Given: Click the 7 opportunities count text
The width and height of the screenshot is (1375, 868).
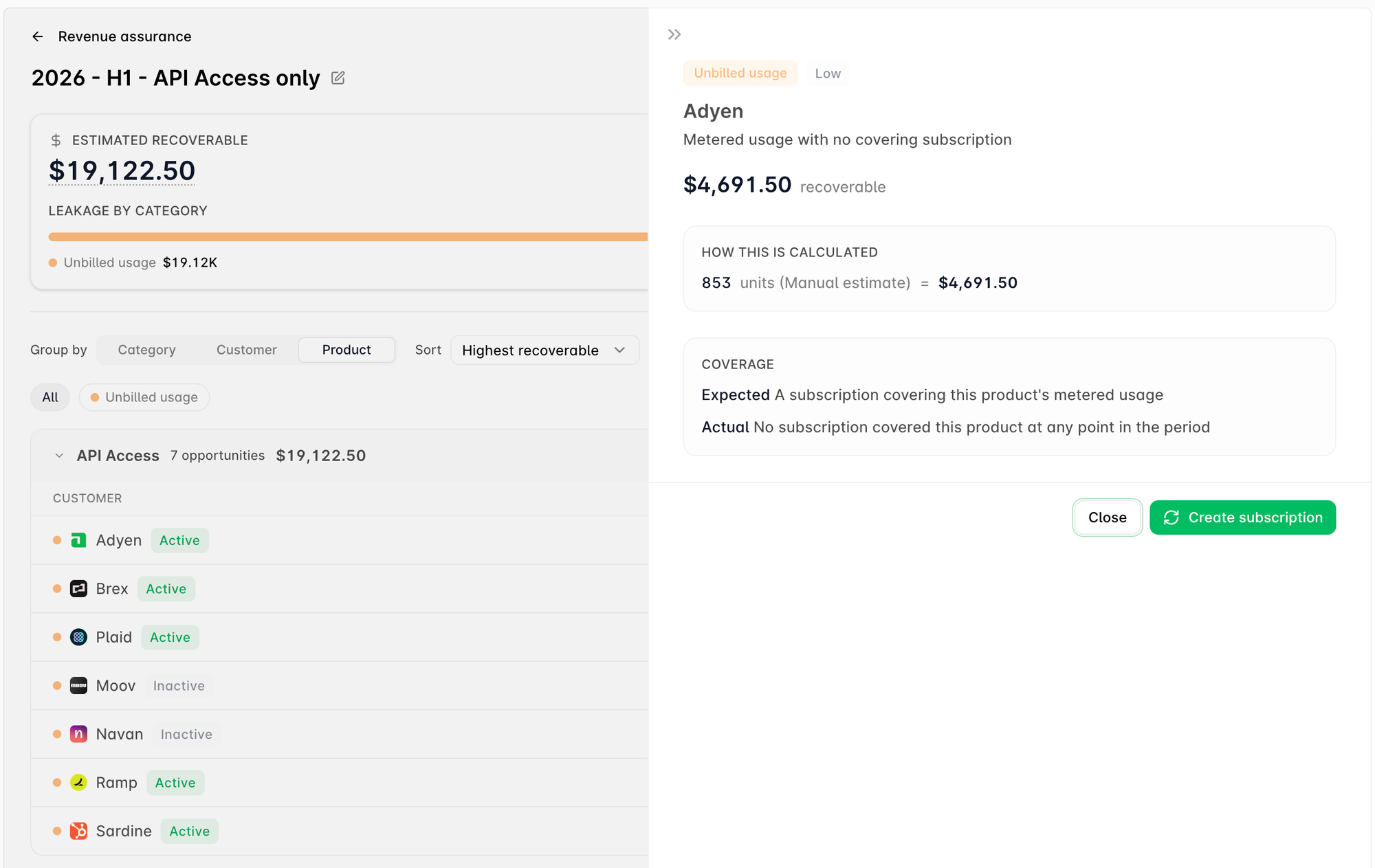Looking at the screenshot, I should [217, 456].
